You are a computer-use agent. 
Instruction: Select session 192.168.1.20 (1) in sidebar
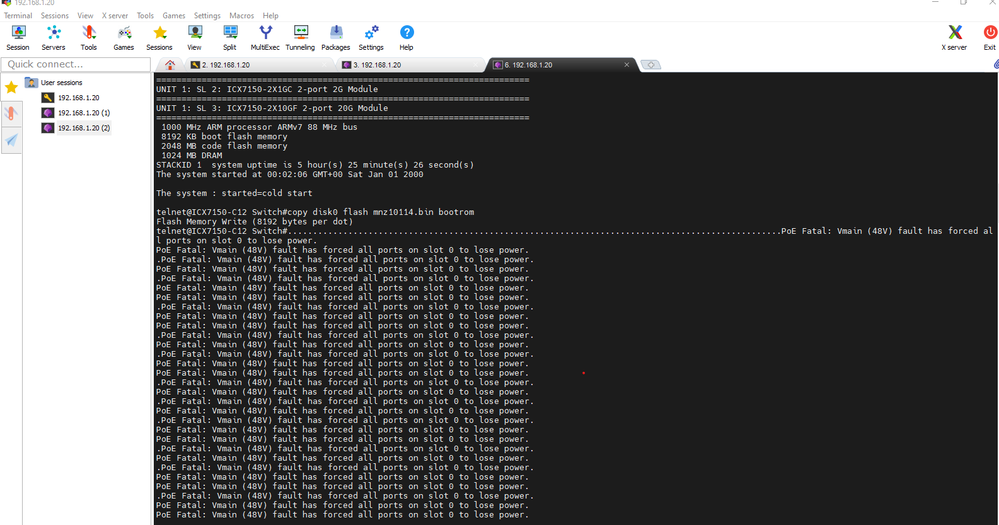coord(83,113)
